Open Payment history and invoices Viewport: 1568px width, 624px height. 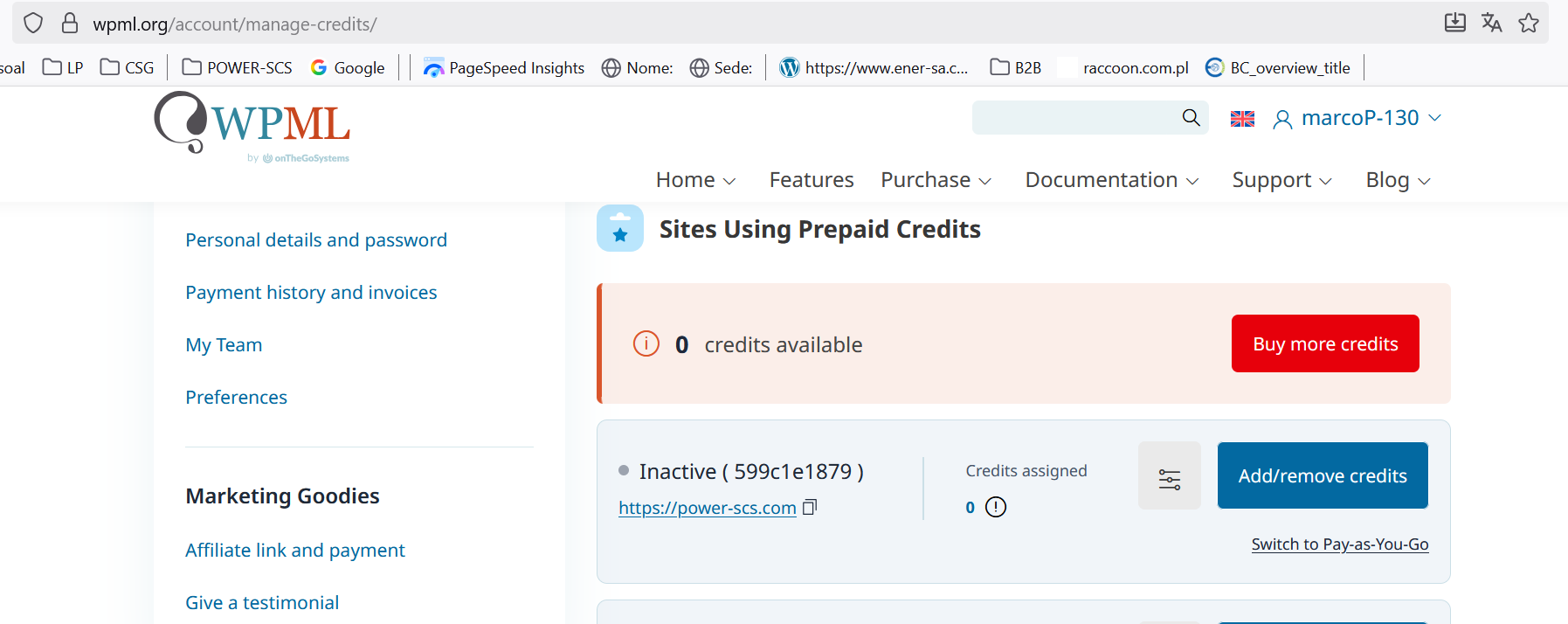pos(311,293)
